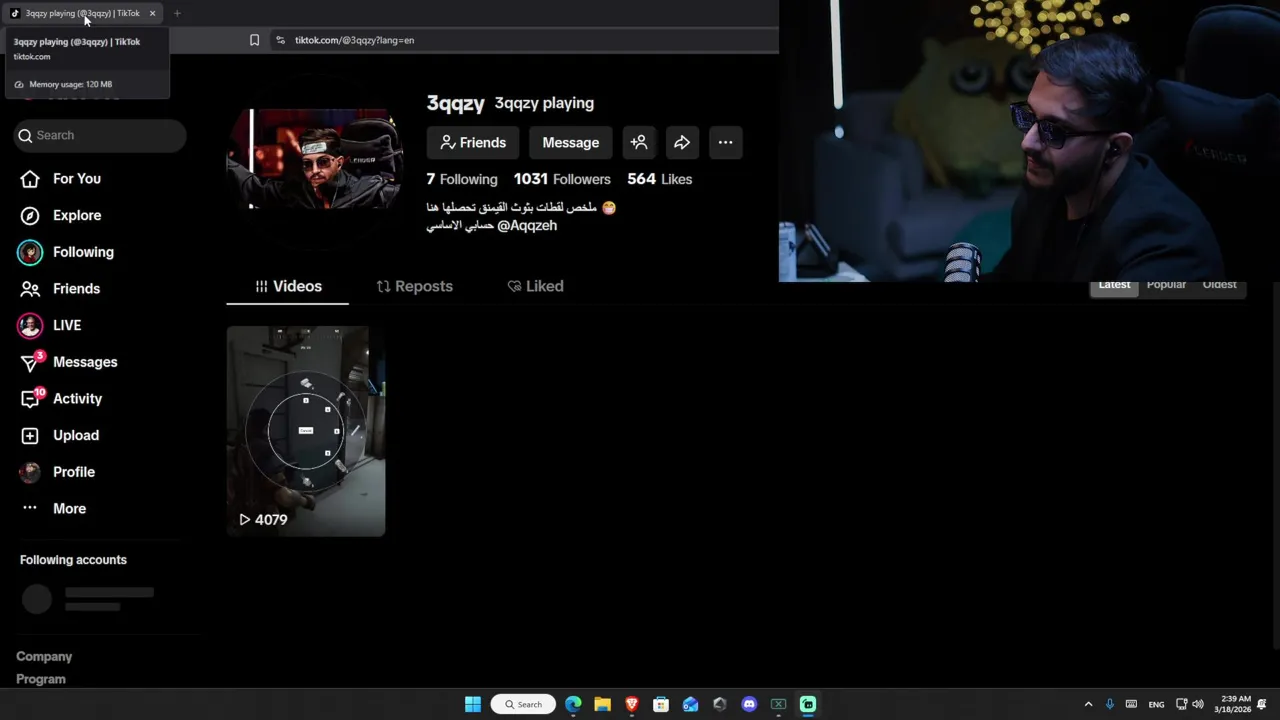1280x720 pixels.
Task: Send a Message to 3qqzy
Action: coord(570,143)
